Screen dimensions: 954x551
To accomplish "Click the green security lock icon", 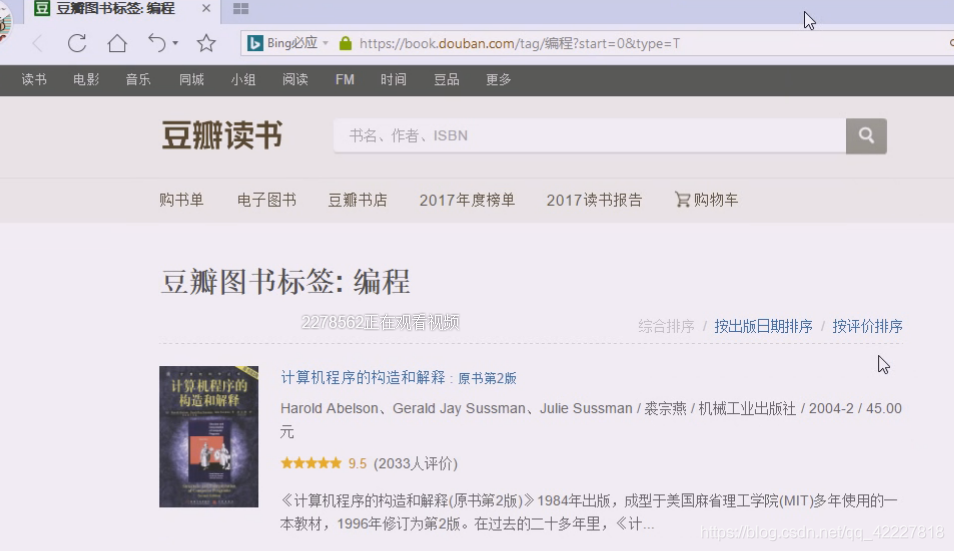I will (345, 43).
